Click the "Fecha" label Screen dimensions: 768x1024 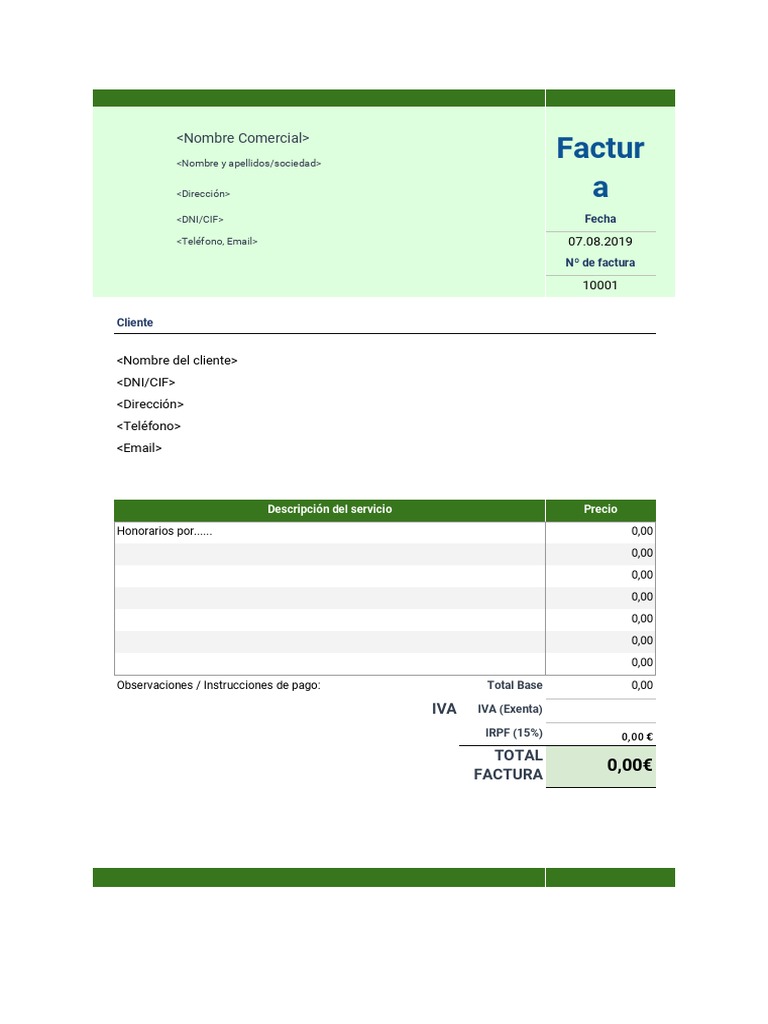click(x=600, y=219)
